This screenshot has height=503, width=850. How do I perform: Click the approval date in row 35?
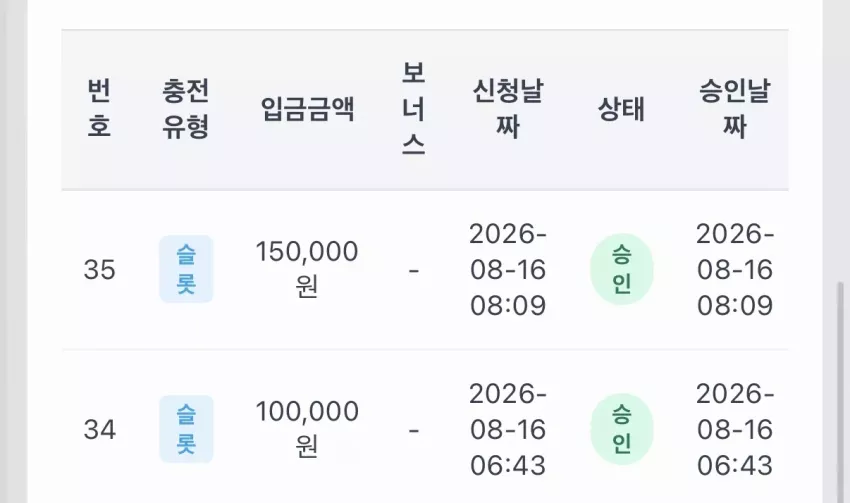735,269
